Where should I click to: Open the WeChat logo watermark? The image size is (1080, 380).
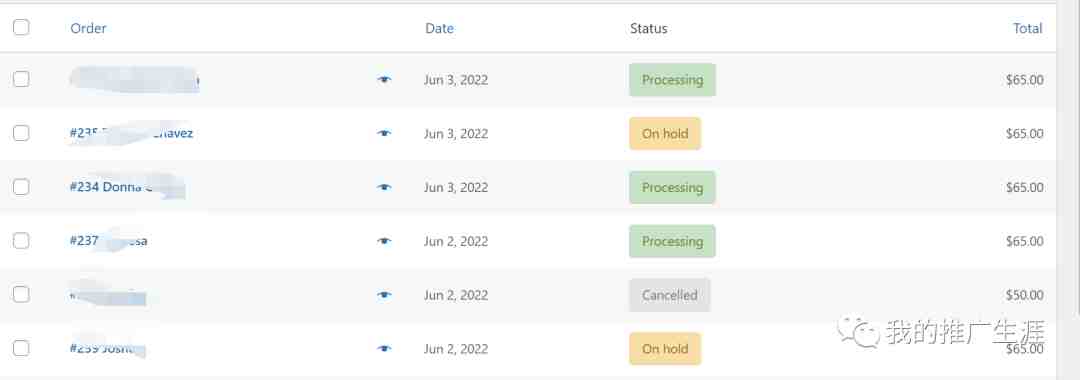coord(858,333)
